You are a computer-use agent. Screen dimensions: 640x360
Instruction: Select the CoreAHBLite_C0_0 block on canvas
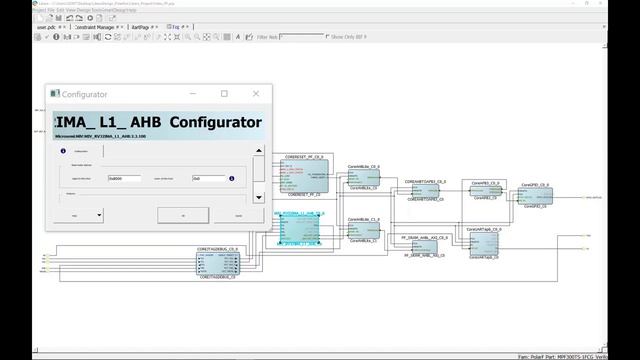pos(364,178)
